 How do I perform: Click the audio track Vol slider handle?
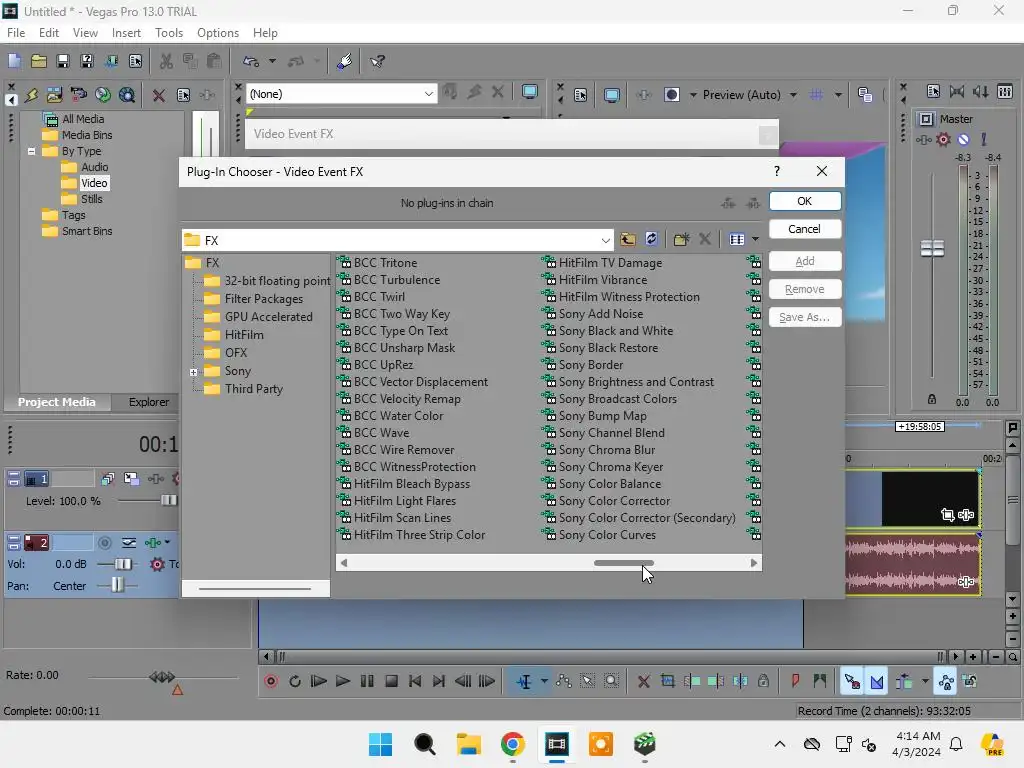point(123,564)
